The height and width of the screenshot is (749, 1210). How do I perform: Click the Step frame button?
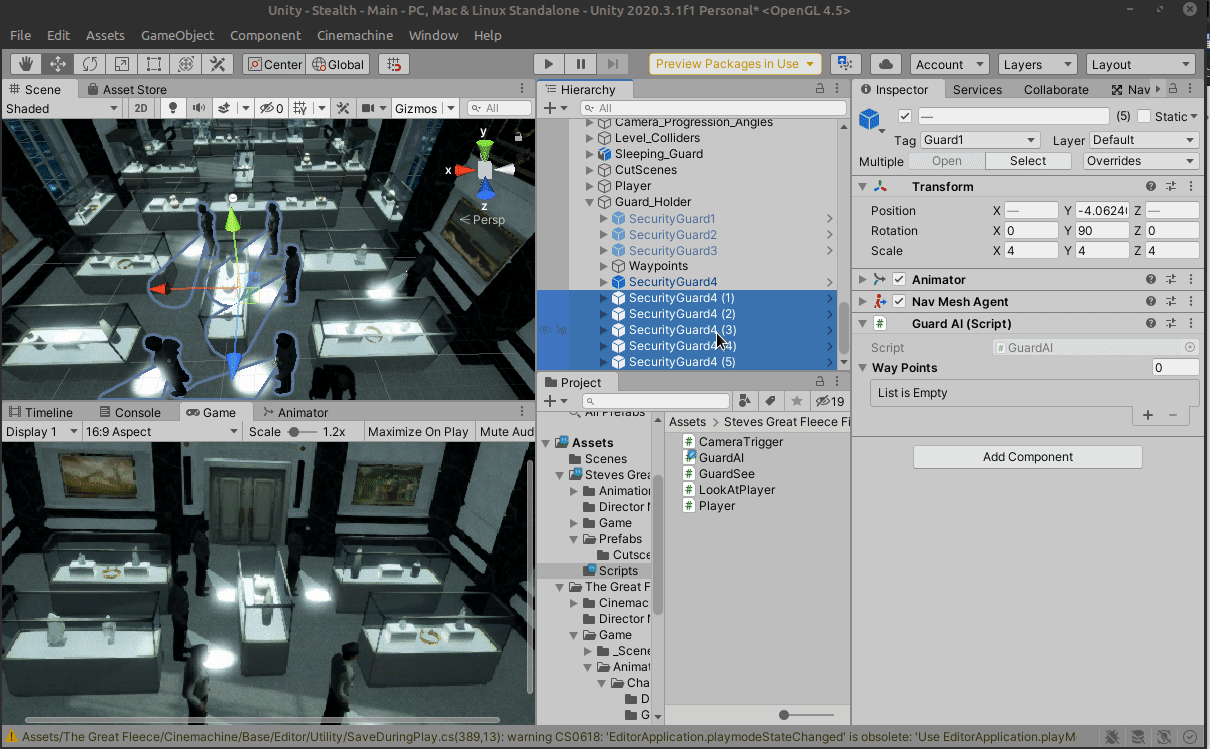click(x=613, y=64)
